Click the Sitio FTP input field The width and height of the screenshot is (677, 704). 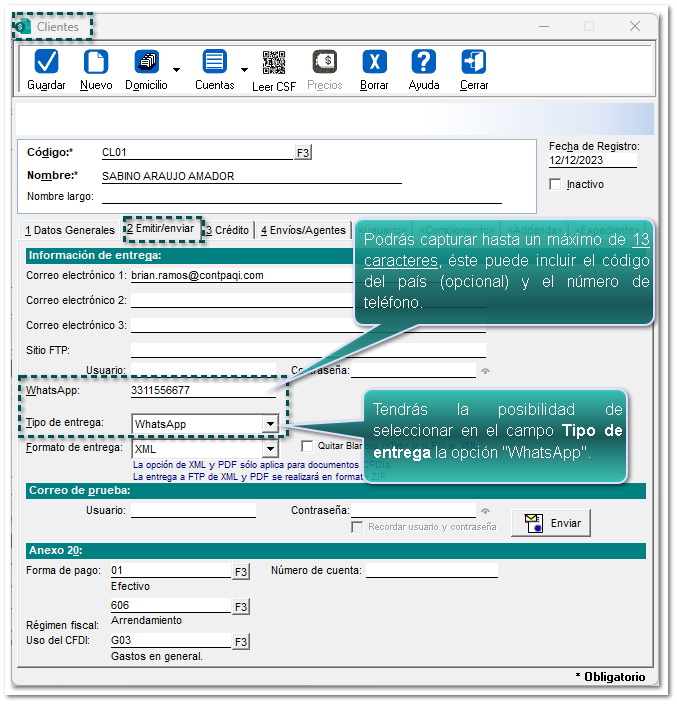click(308, 350)
